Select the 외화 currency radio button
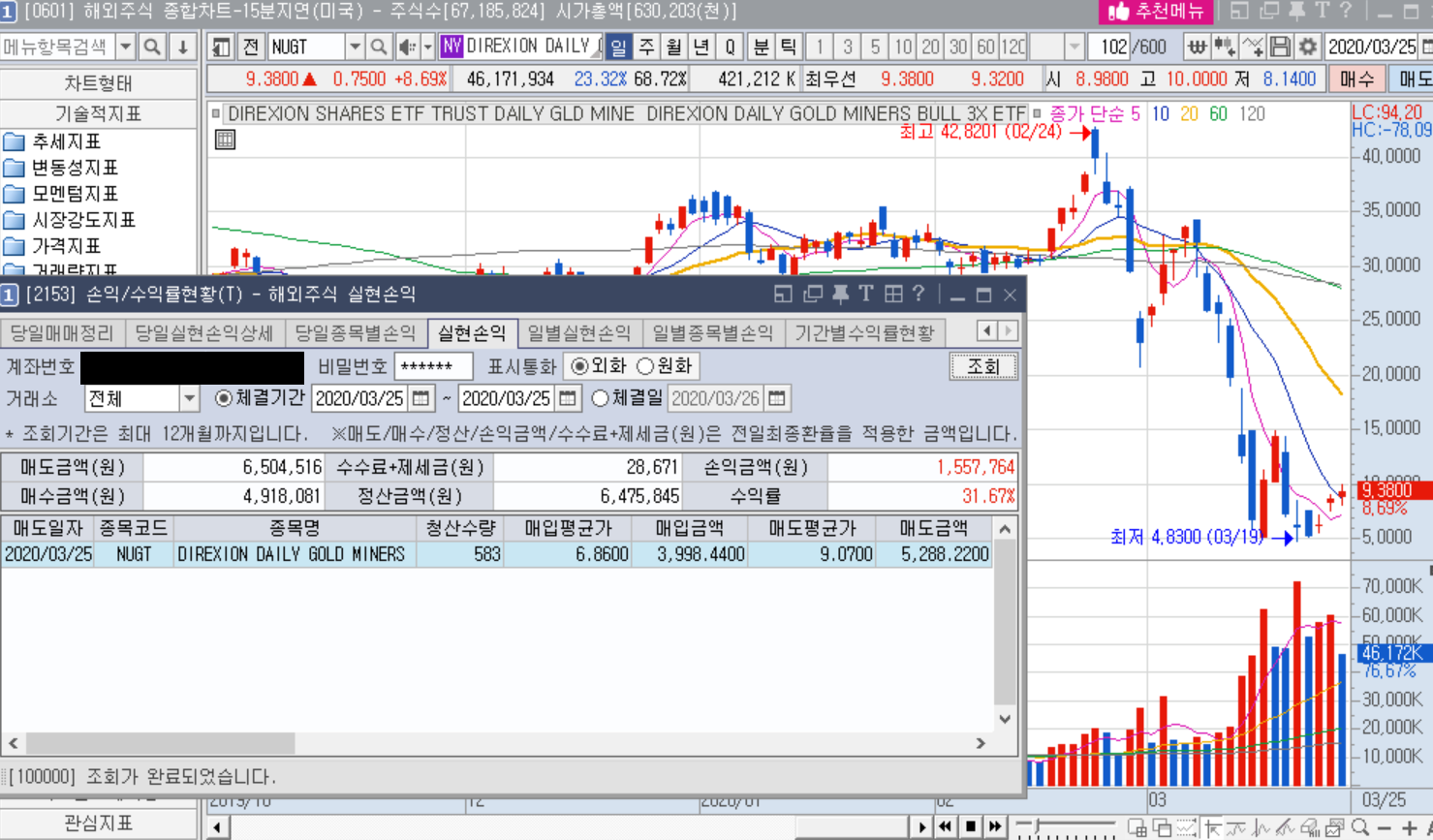 point(579,366)
